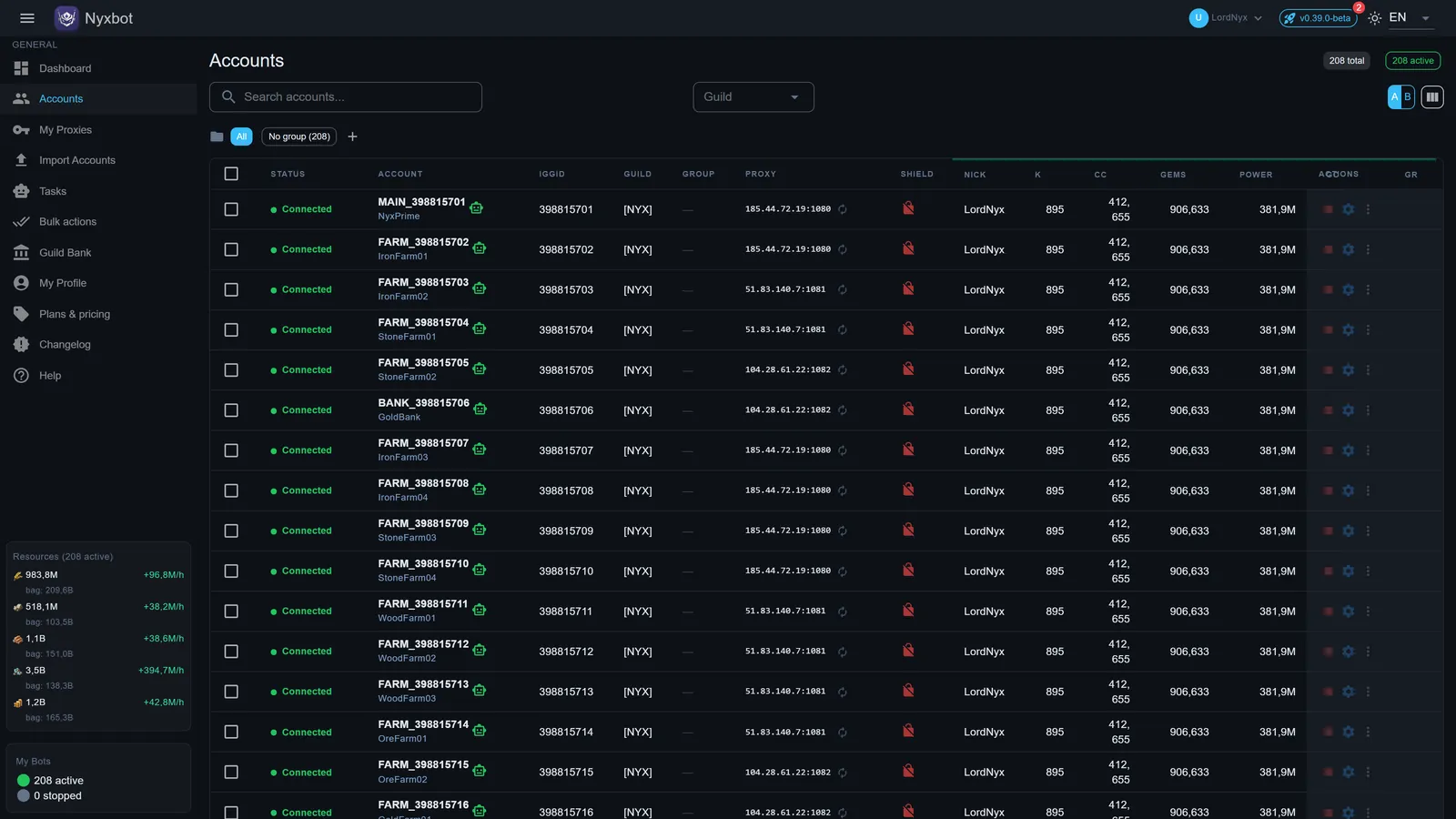Open more options for FARM_398815705 row
The image size is (1456, 819).
(1368, 370)
